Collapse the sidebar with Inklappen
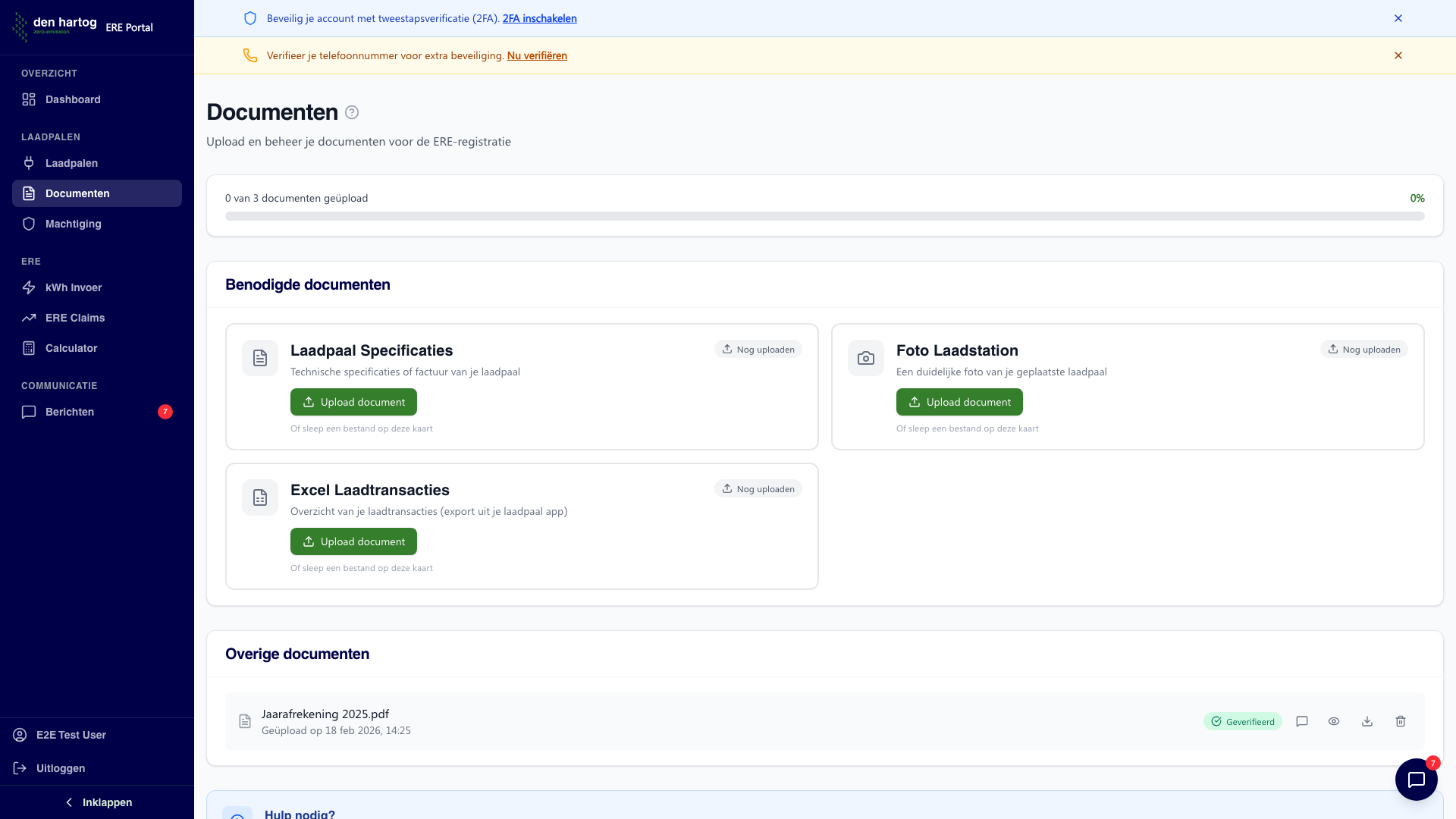The width and height of the screenshot is (1456, 819). pos(97,802)
